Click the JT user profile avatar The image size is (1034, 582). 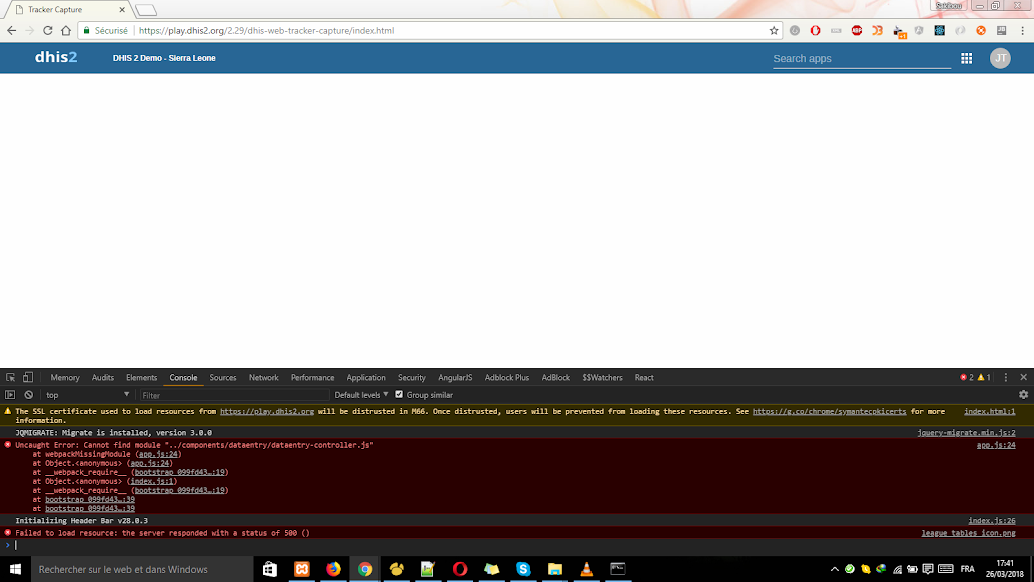(x=1000, y=59)
